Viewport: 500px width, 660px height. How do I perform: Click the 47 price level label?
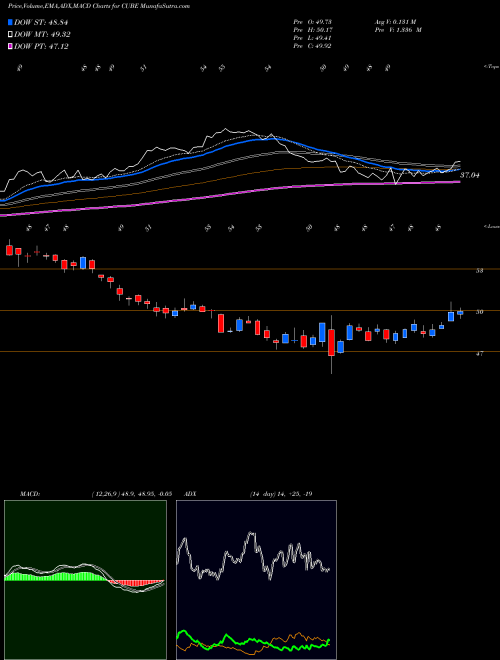coord(479,354)
